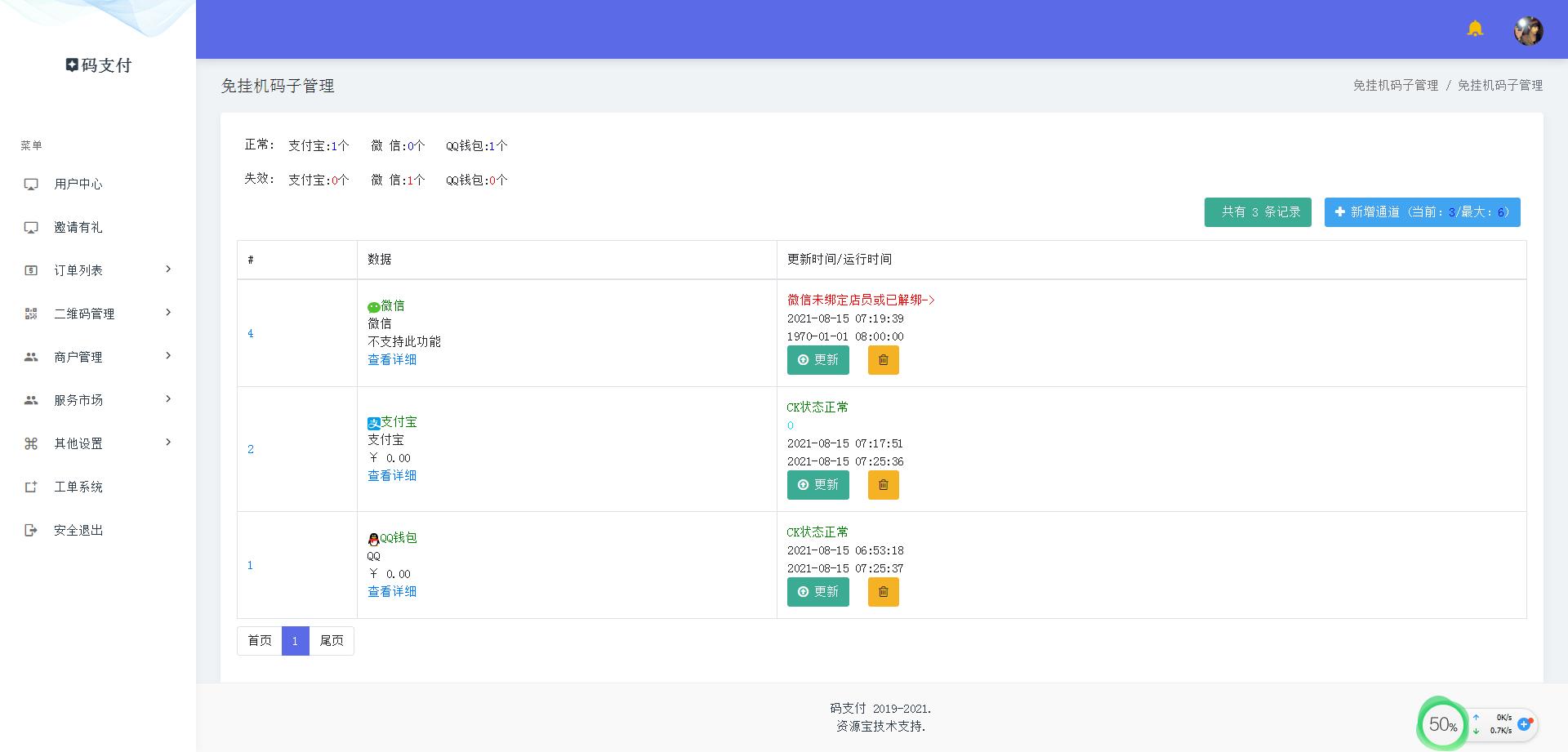Open 查看详细 link for 微信
This screenshot has height=752, width=1568.
(x=392, y=360)
